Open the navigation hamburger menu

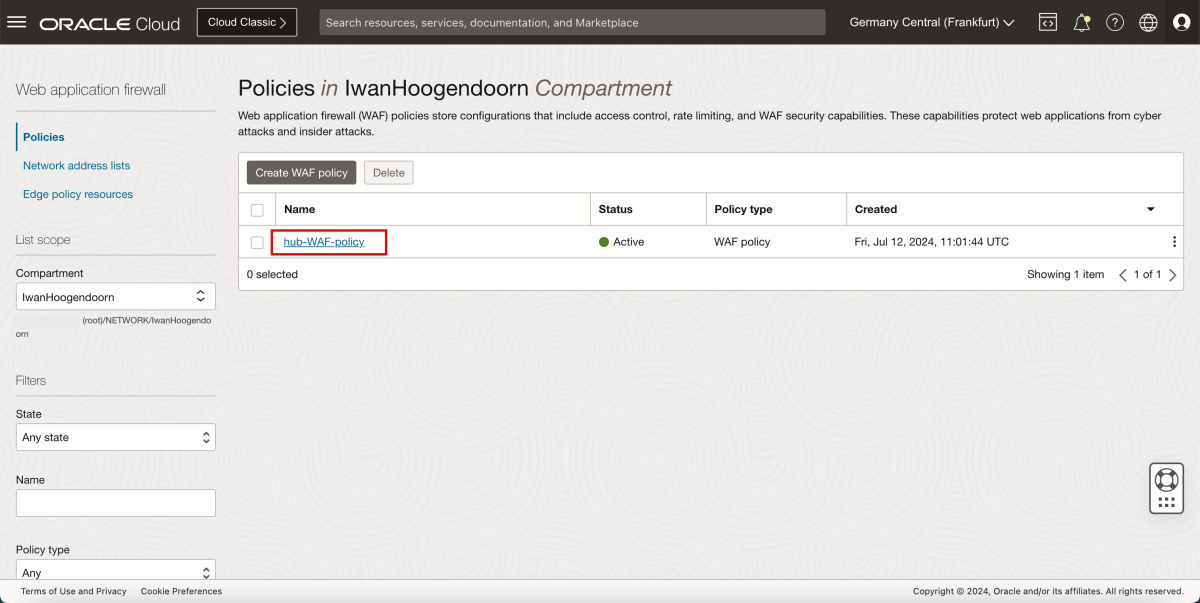(17, 22)
